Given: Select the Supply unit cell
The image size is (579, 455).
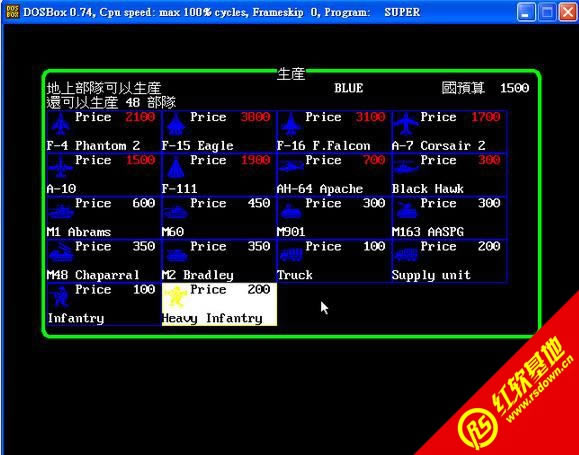Looking at the screenshot, I should click(449, 261).
